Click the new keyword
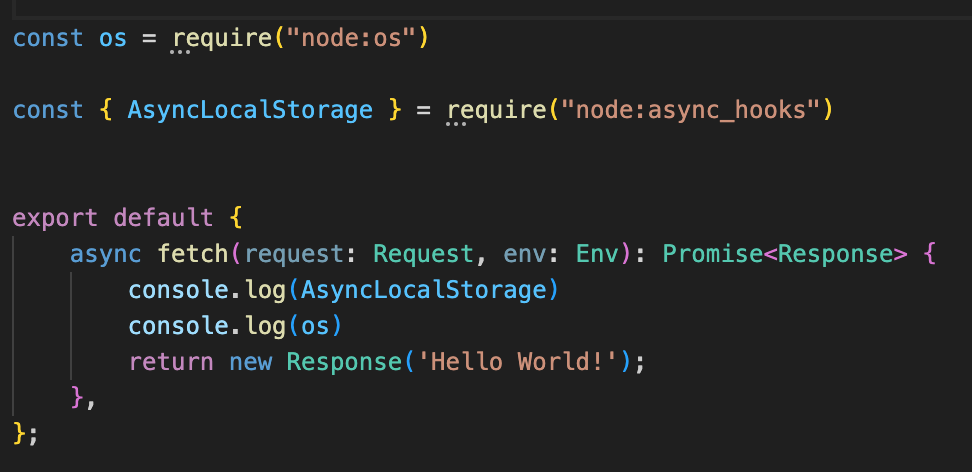Screen dimensions: 972x472 pos(250,361)
